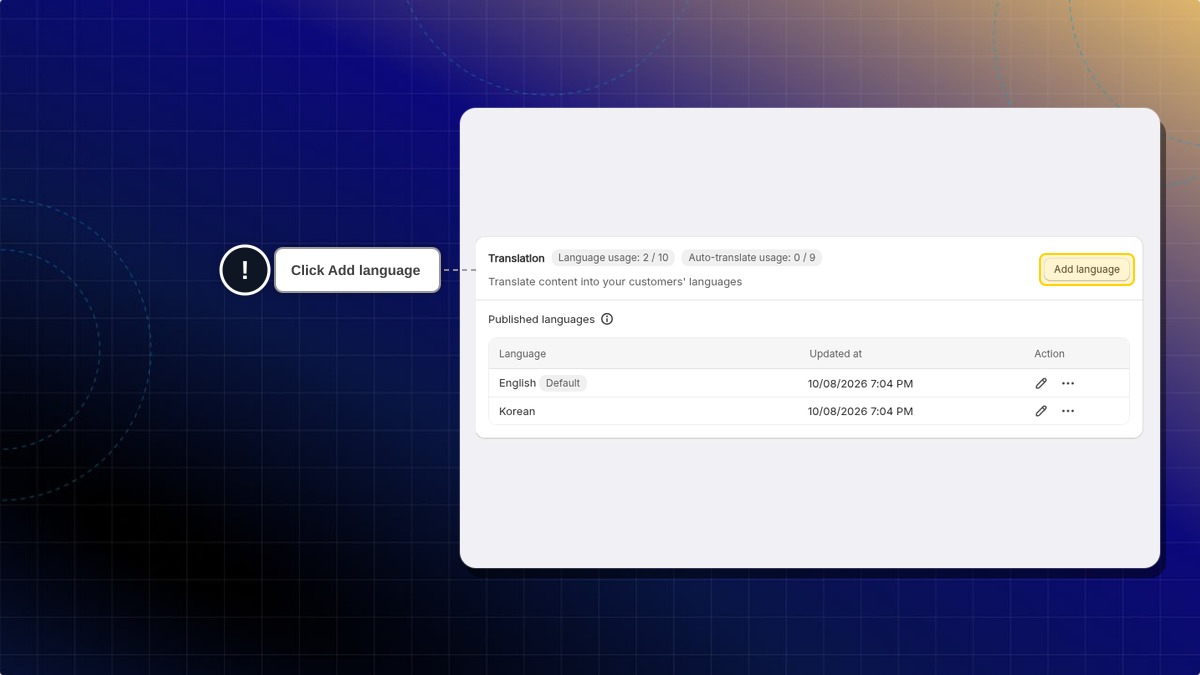
Task: Select the Korean language name
Action: (x=517, y=411)
